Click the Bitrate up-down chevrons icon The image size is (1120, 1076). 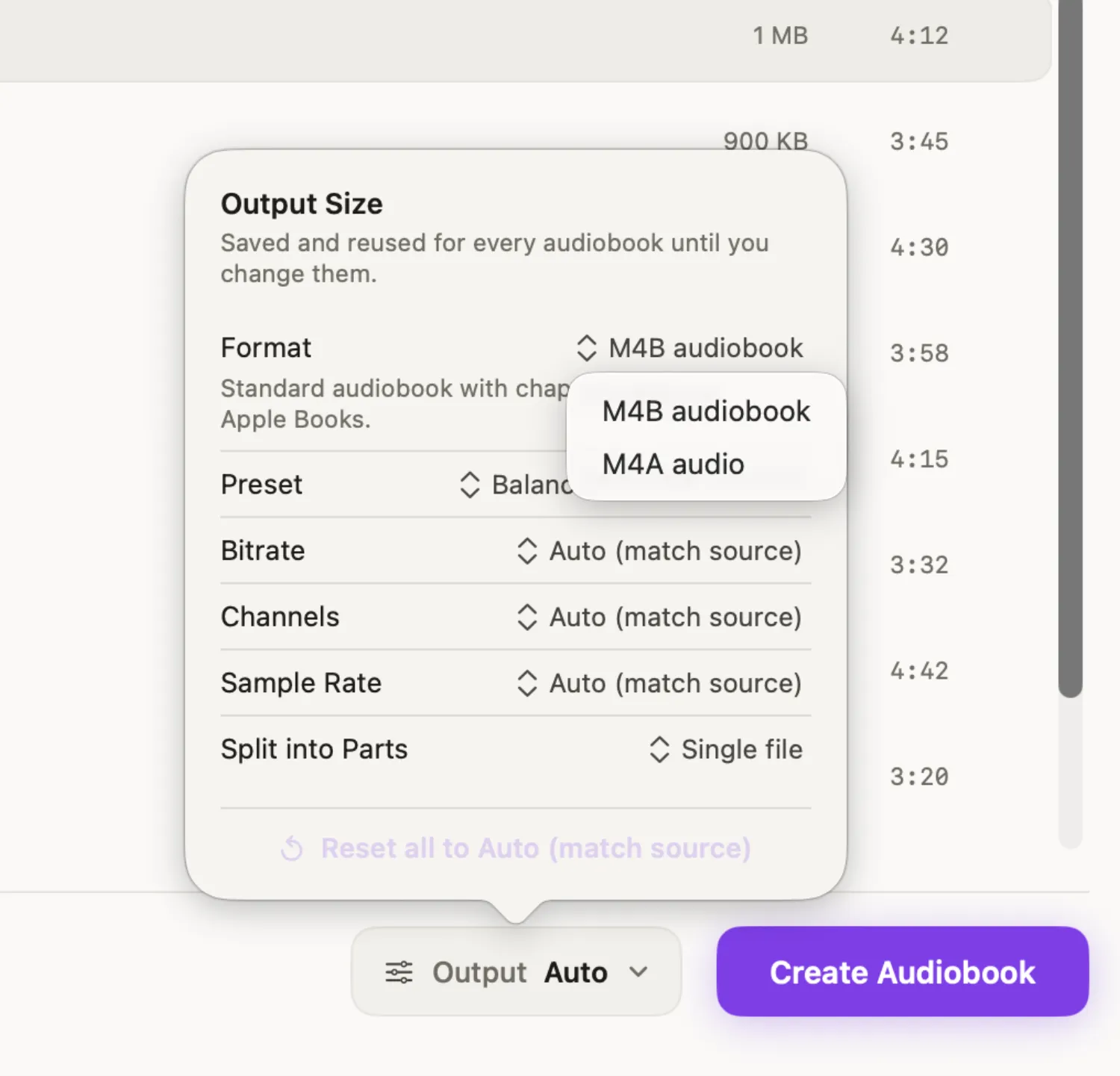coord(527,551)
